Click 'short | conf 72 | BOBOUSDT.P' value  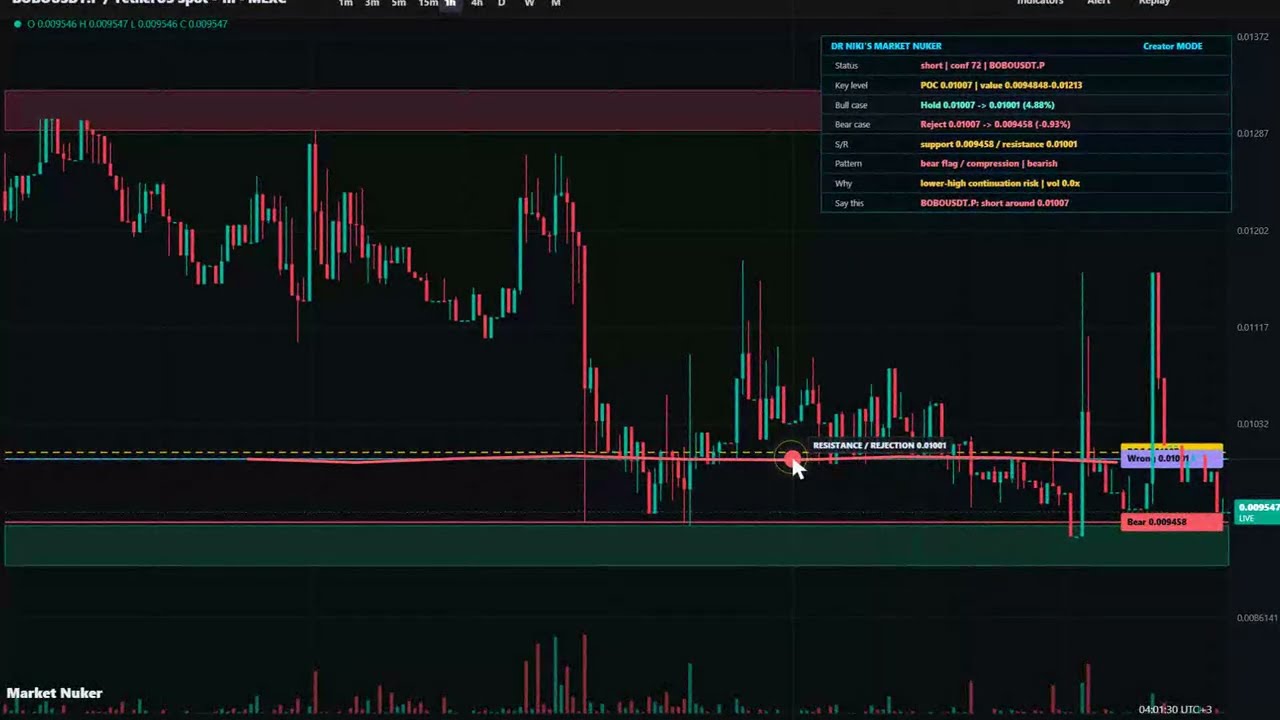[982, 65]
